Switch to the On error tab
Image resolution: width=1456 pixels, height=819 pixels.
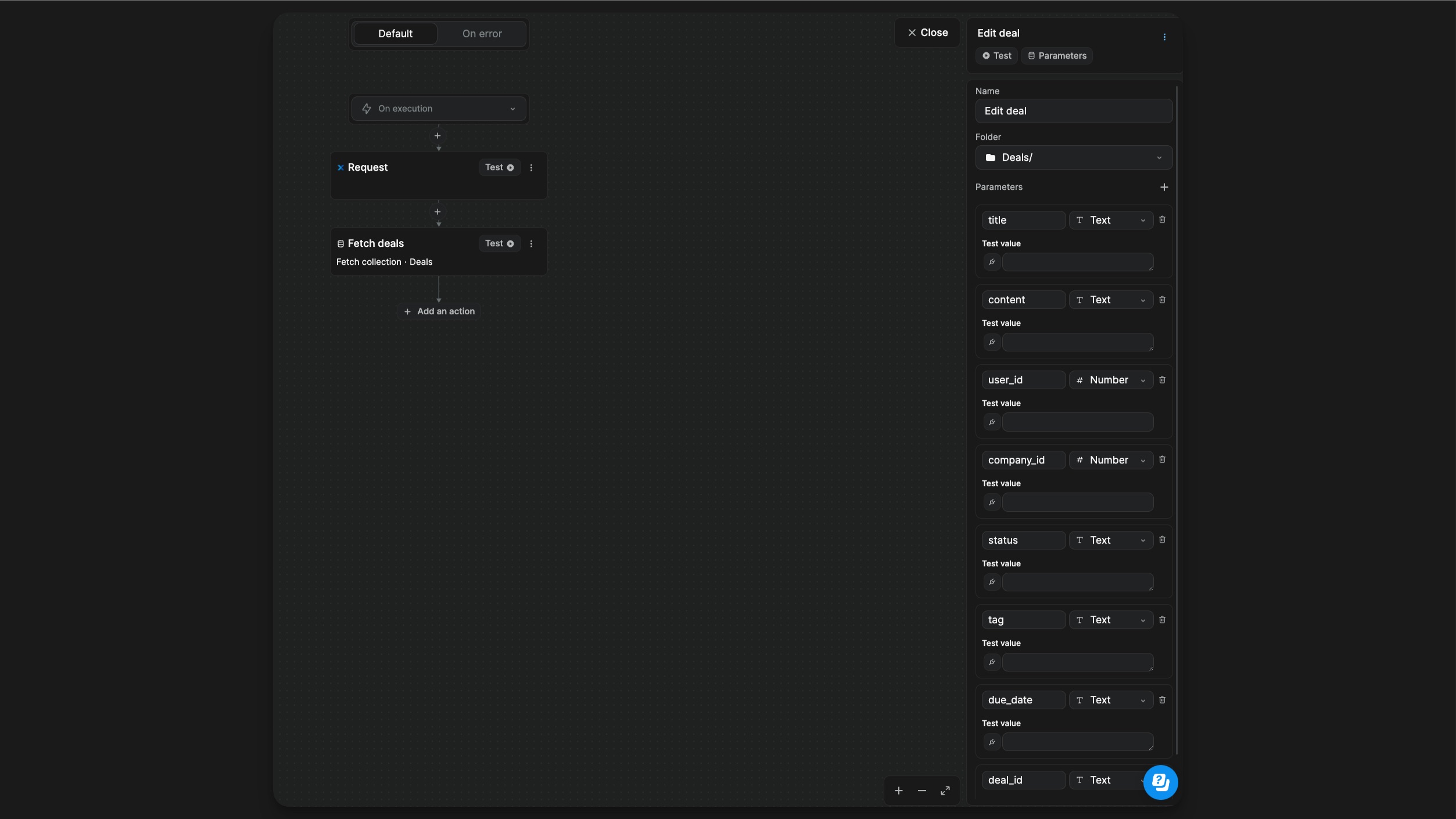[482, 34]
